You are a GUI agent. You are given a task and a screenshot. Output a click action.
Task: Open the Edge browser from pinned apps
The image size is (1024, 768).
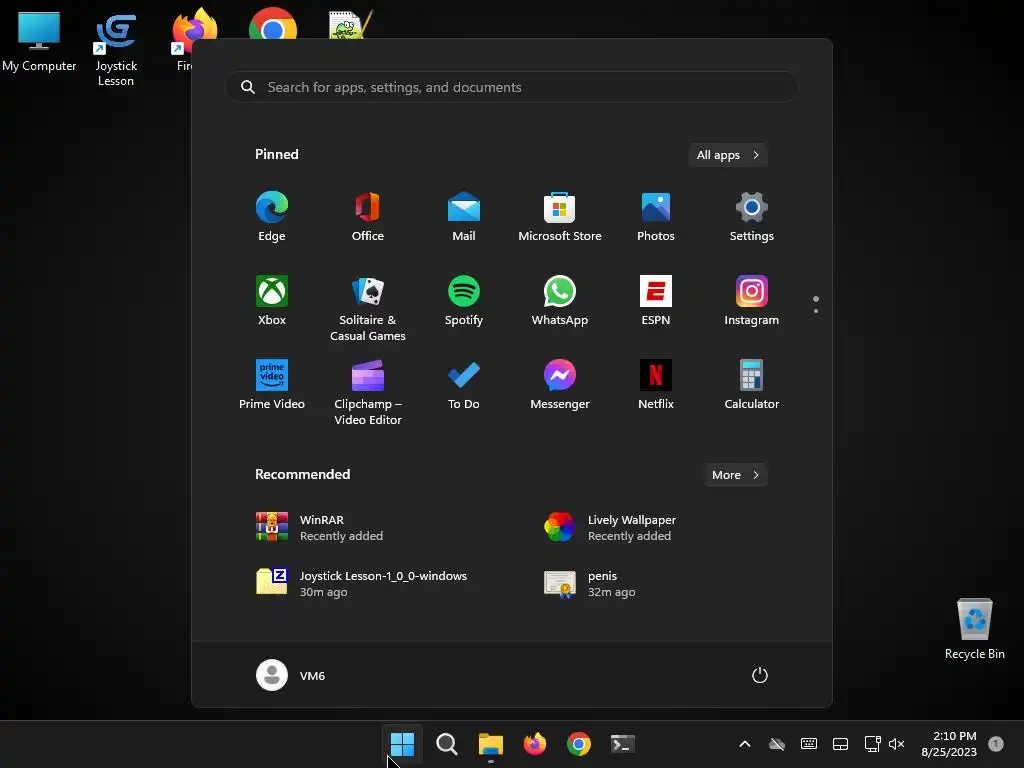272,217
